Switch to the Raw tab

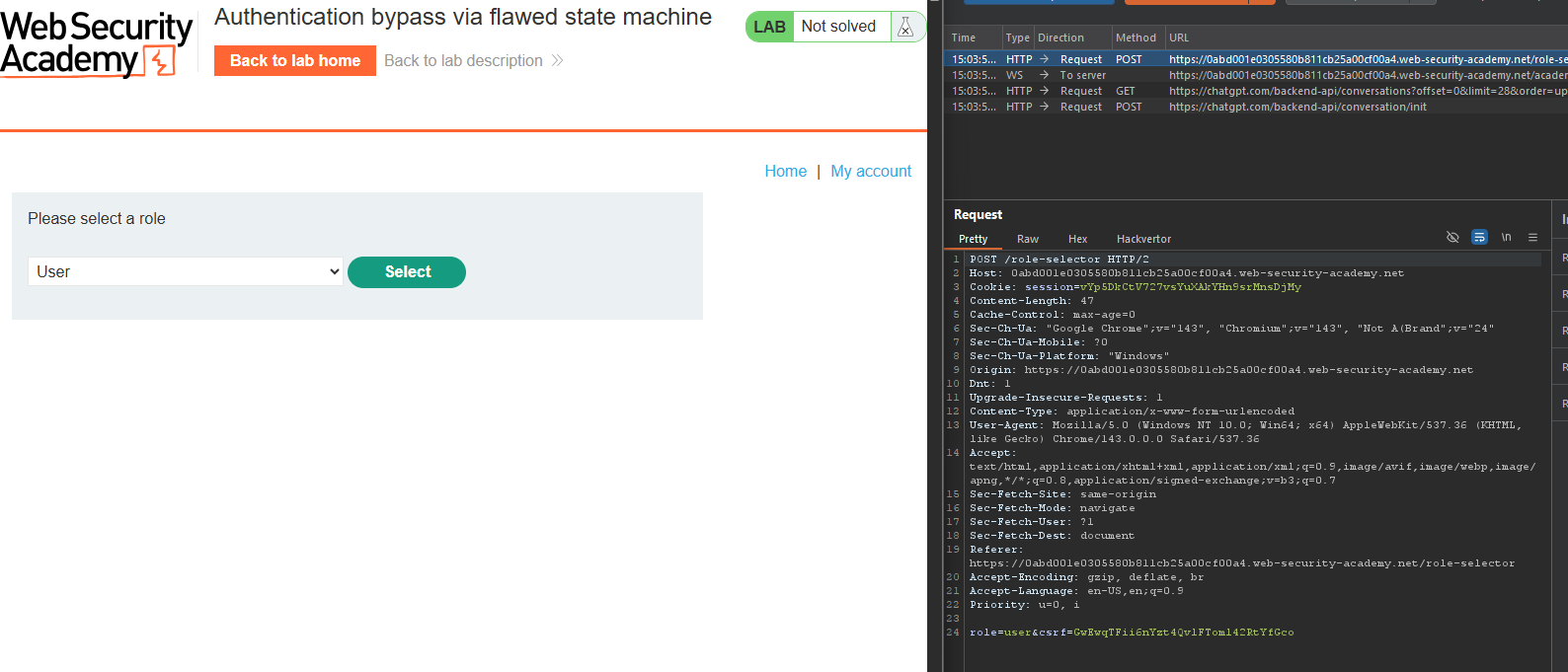tap(1028, 239)
